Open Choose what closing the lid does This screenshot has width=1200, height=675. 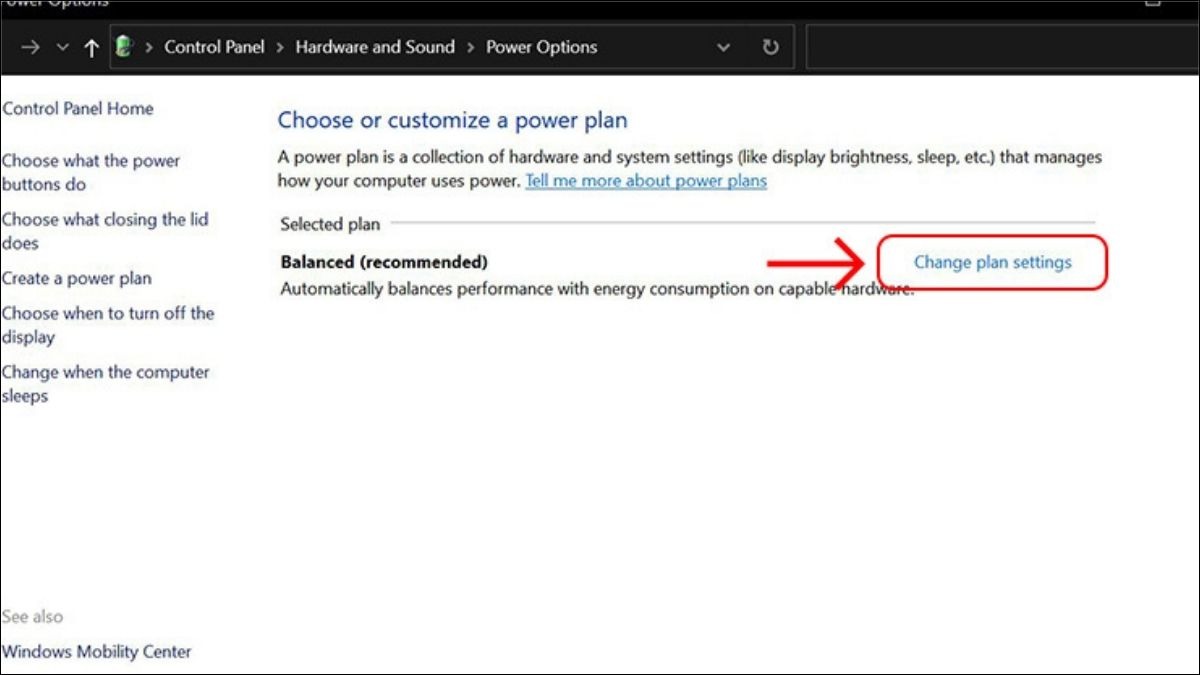coord(105,231)
